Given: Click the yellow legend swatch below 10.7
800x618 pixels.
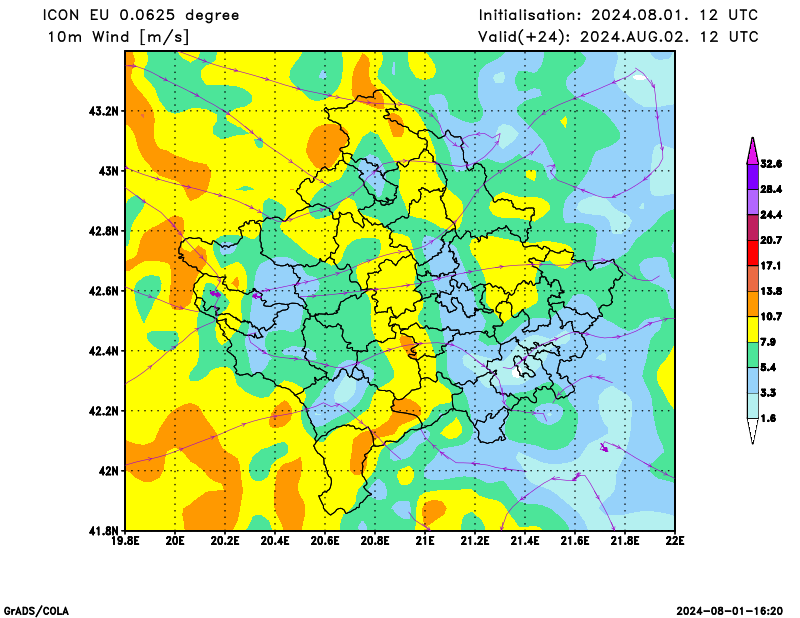Looking at the screenshot, I should pos(753,330).
